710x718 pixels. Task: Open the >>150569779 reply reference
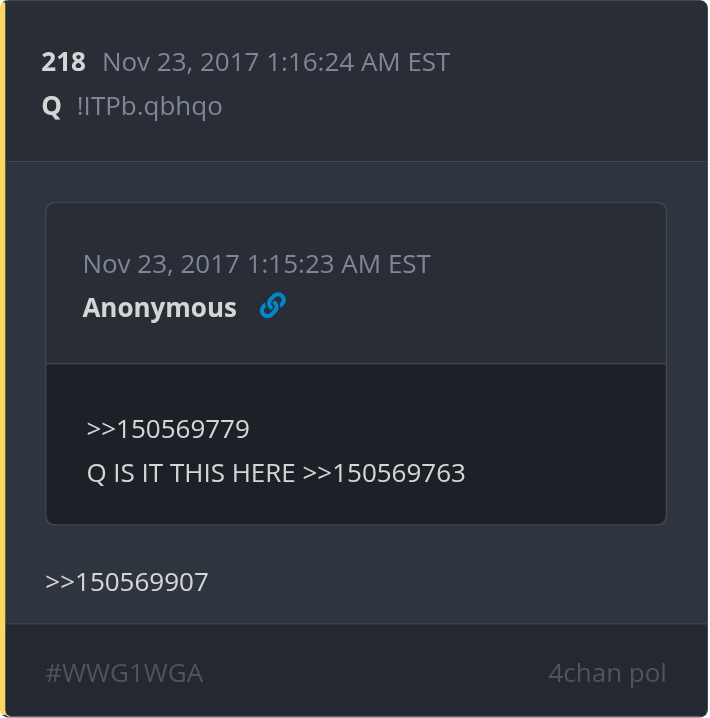(168, 429)
